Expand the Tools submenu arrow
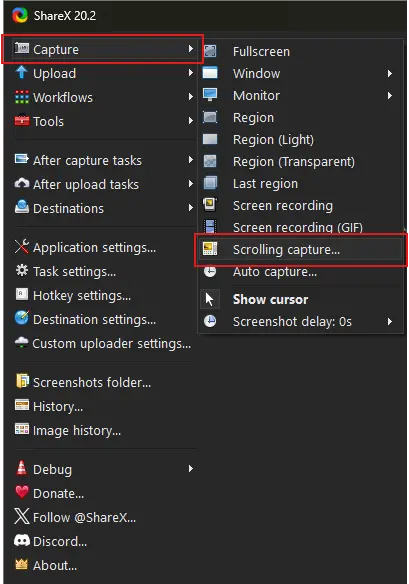Screen dimensions: 409x584 point(191,121)
